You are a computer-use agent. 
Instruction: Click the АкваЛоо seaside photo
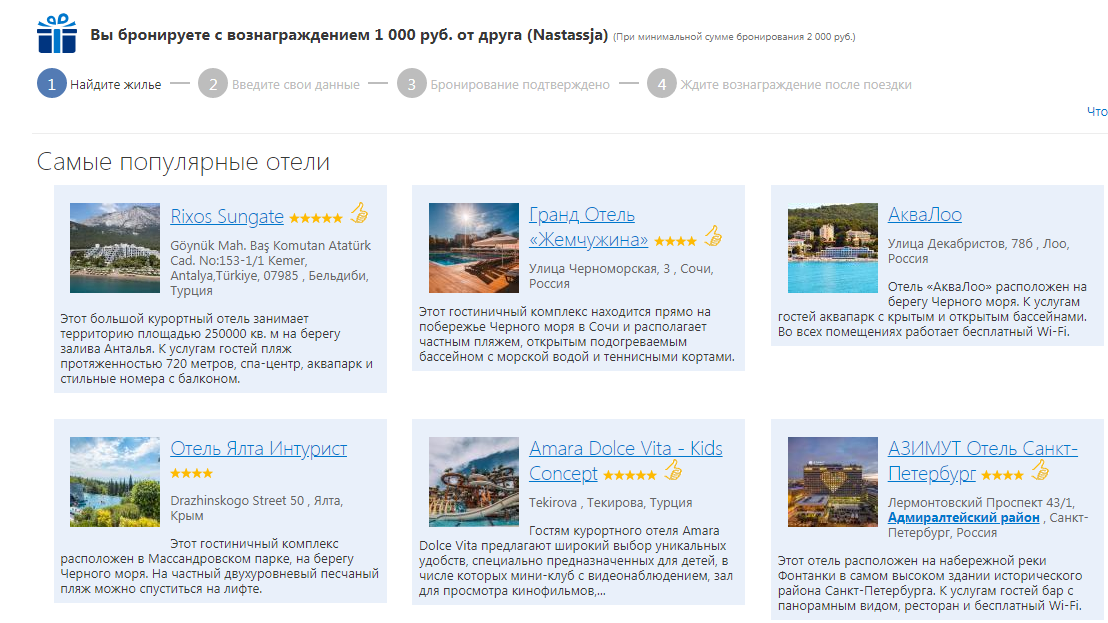point(832,248)
